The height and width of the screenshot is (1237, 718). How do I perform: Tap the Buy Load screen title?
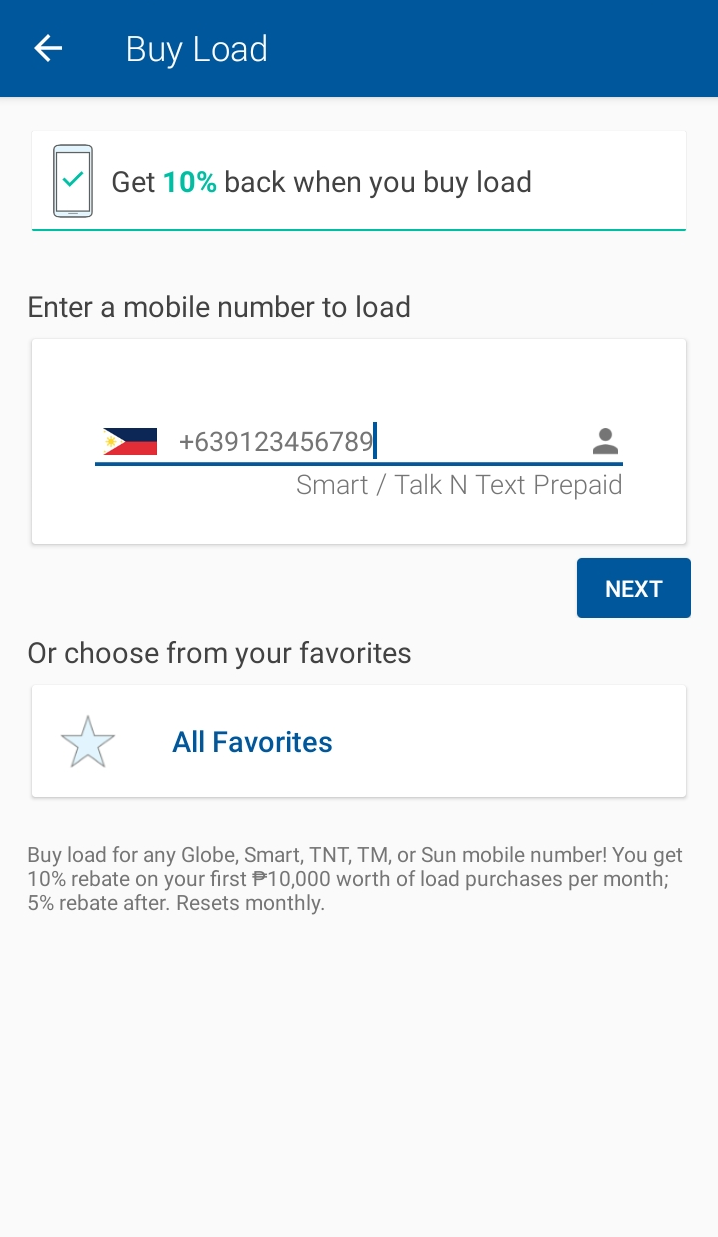click(x=196, y=48)
